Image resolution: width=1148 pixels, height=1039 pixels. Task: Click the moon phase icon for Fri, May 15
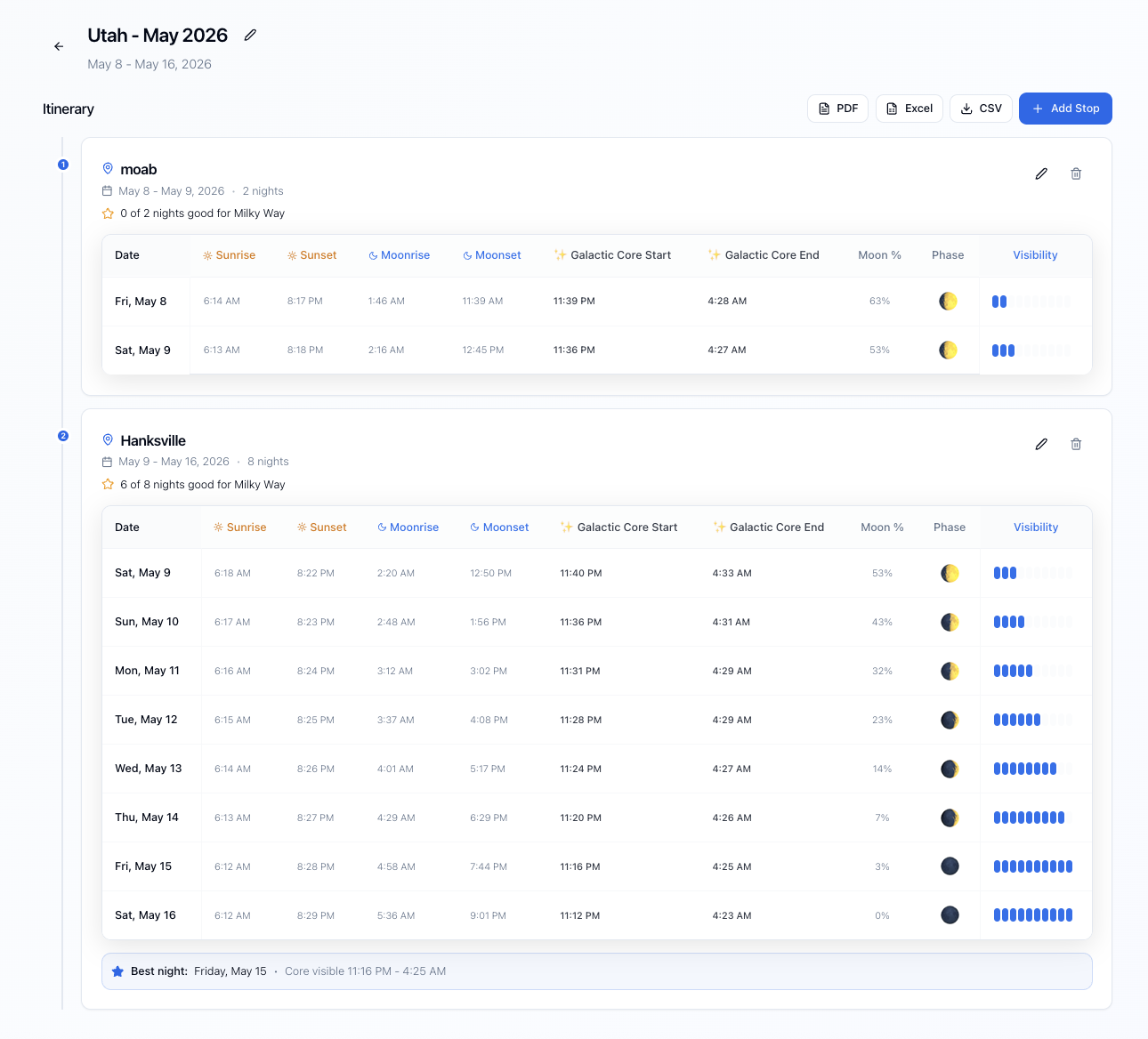pyautogui.click(x=950, y=866)
